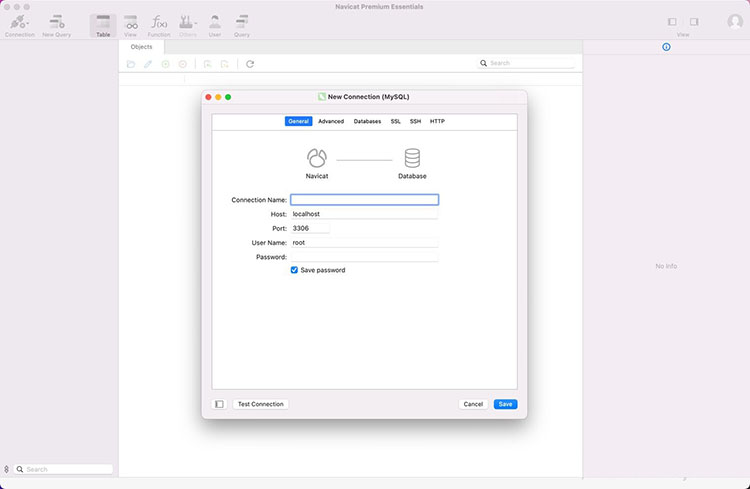This screenshot has height=489, width=750.
Task: Close the New Connection dialog red button
Action: click(209, 97)
